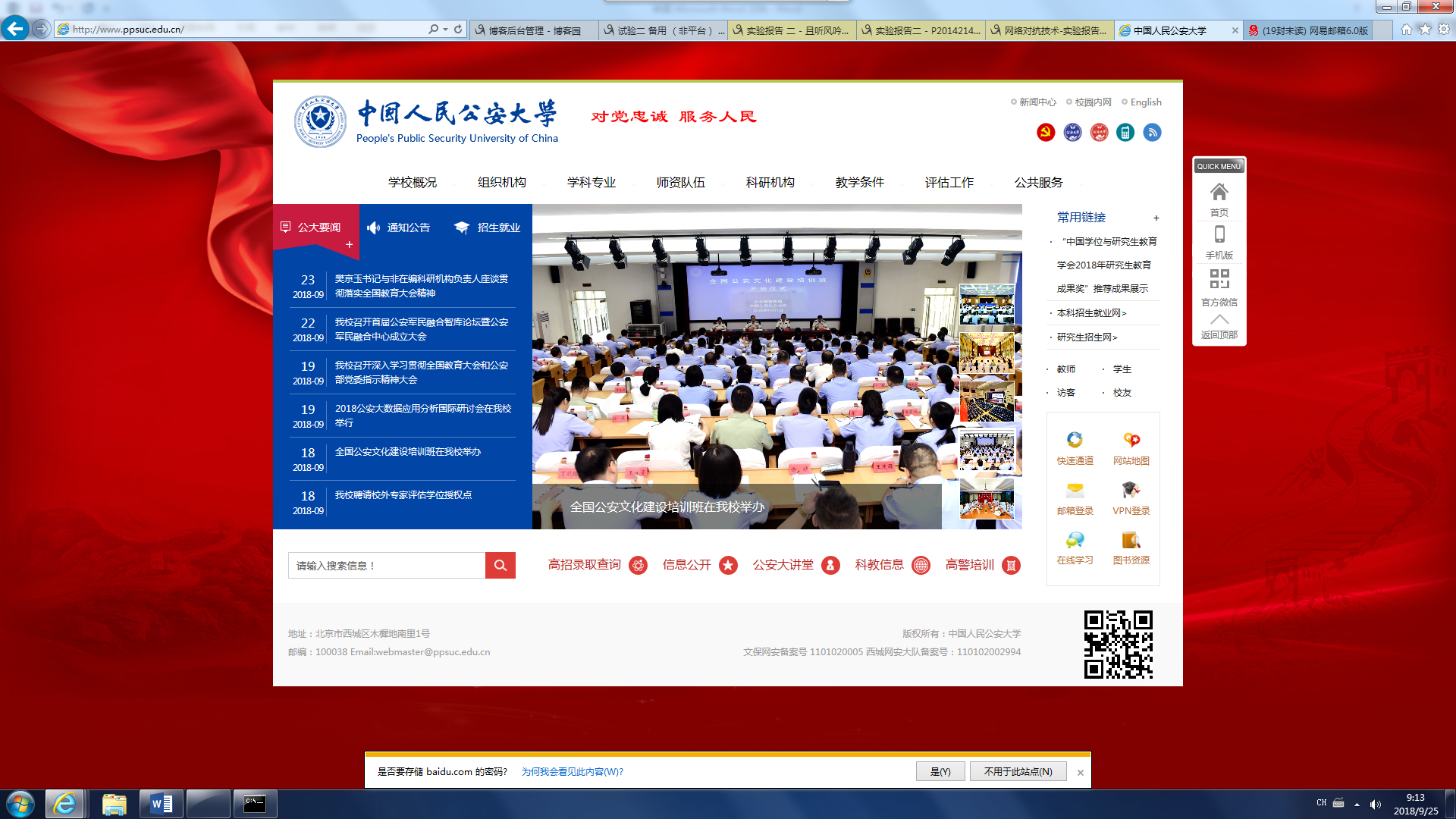Expand 常用链接 with the plus sign

1156,218
